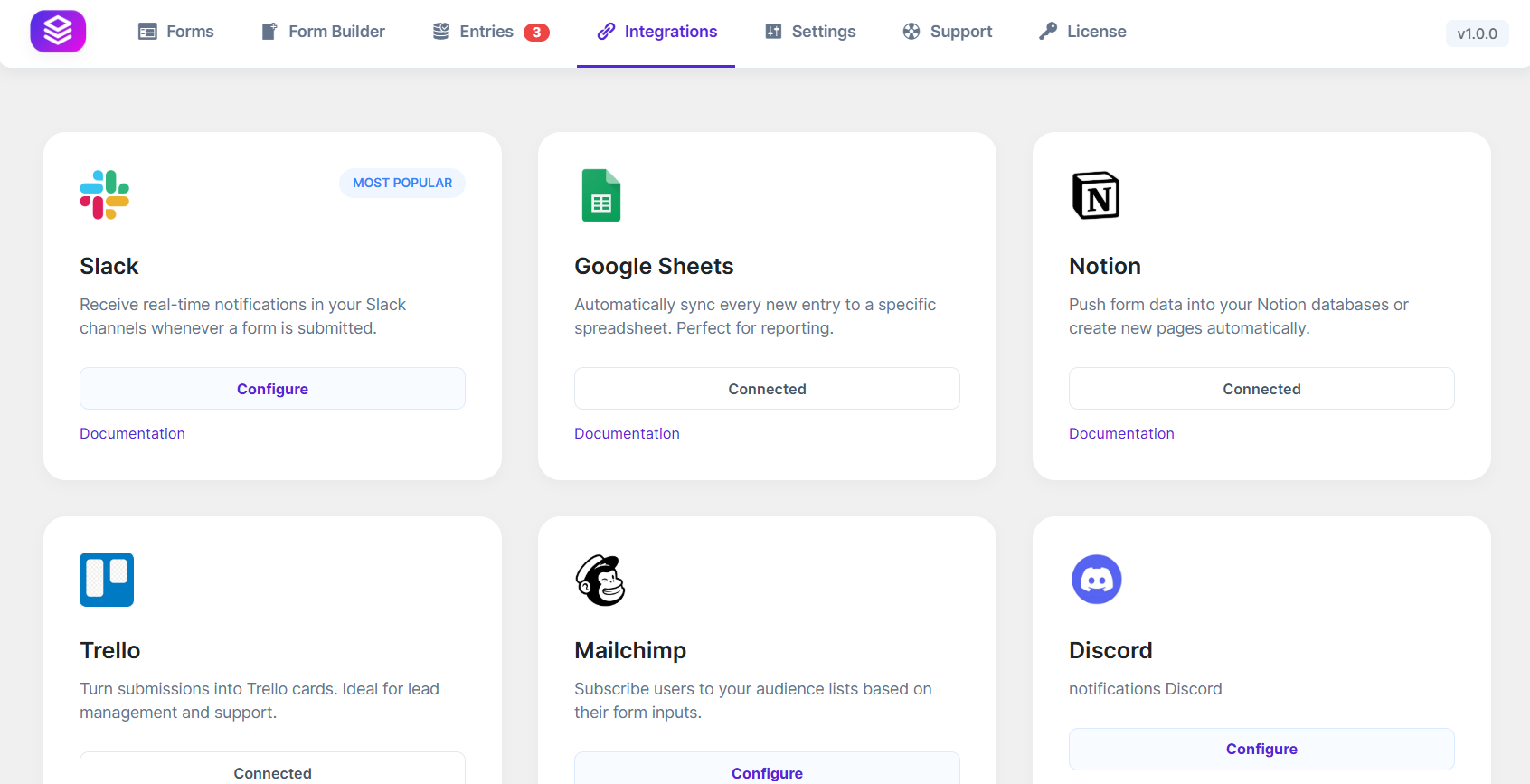1530x784 pixels.
Task: Configure the Slack integration
Action: point(272,389)
